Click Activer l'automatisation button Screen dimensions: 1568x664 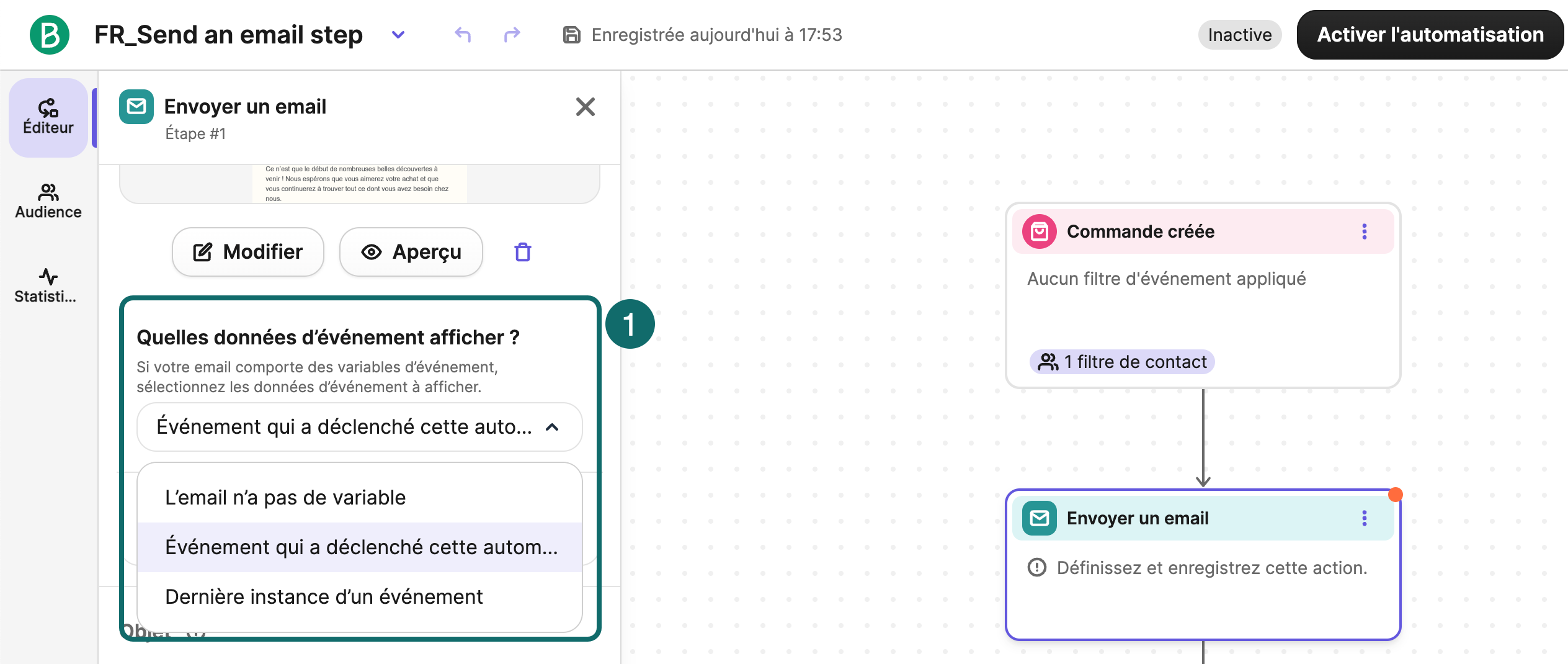point(1430,35)
